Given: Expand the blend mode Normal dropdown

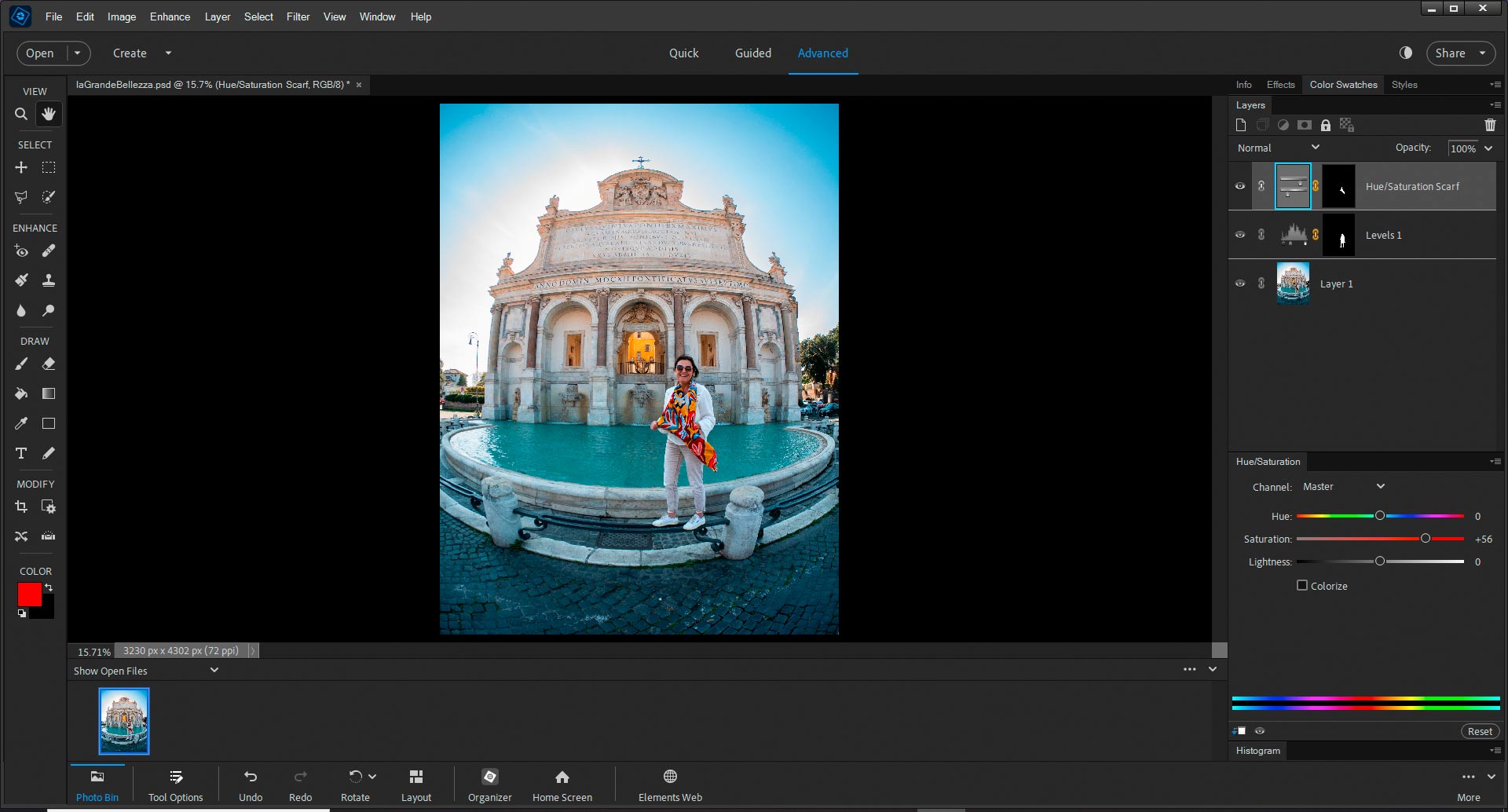Looking at the screenshot, I should click(x=1278, y=148).
